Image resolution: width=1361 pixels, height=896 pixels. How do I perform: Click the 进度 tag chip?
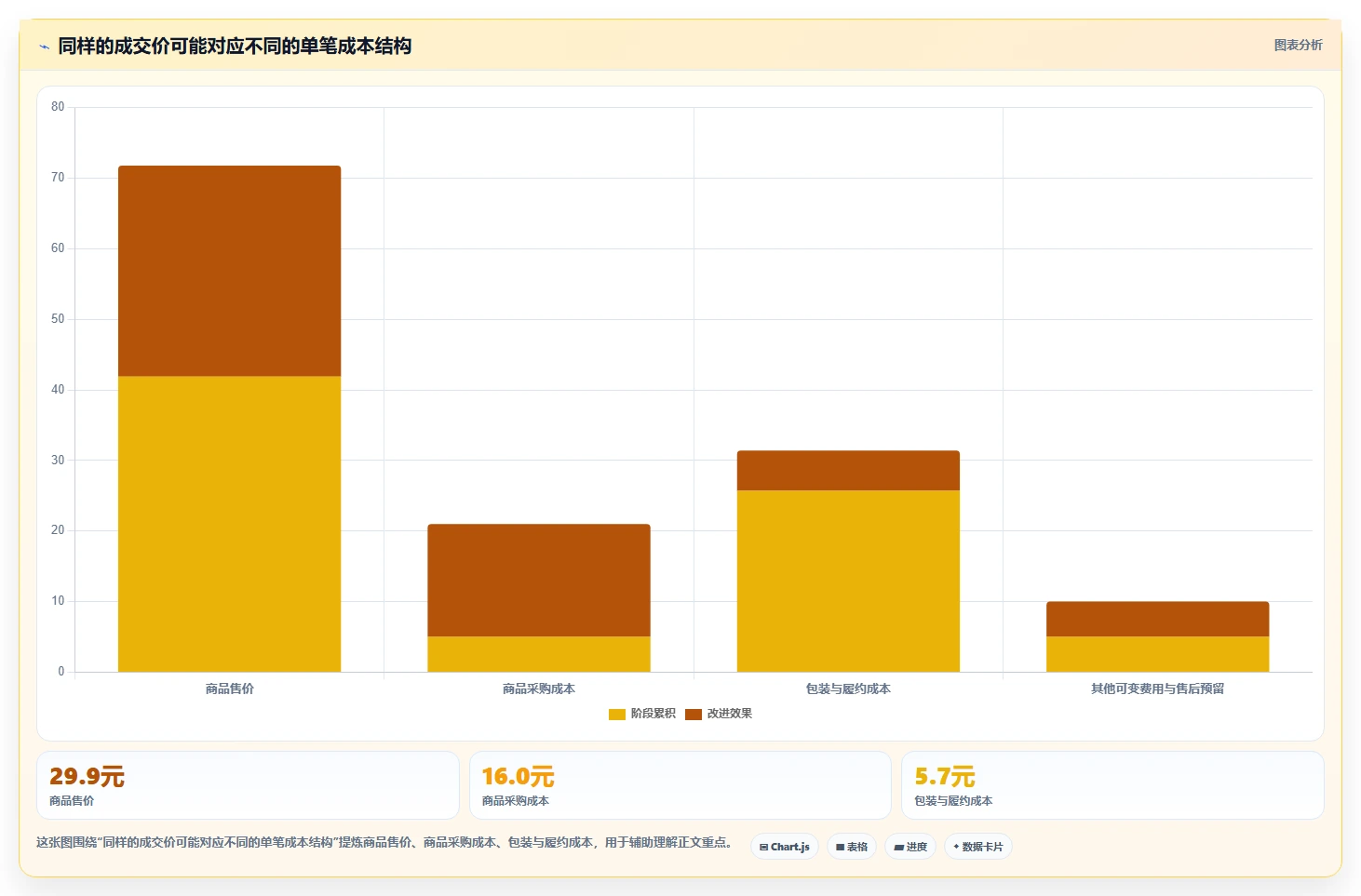[x=910, y=847]
